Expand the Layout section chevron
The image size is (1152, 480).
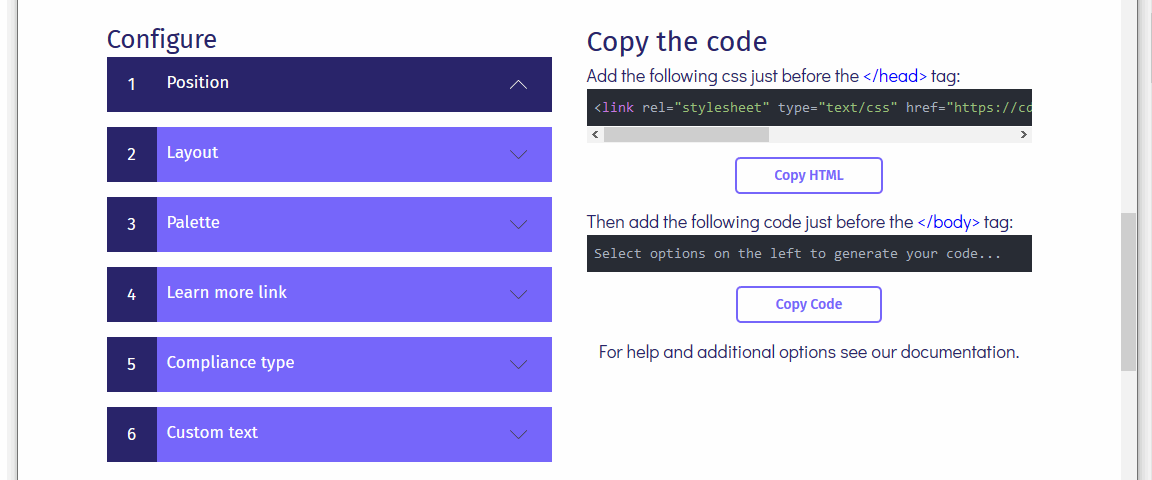pos(518,155)
